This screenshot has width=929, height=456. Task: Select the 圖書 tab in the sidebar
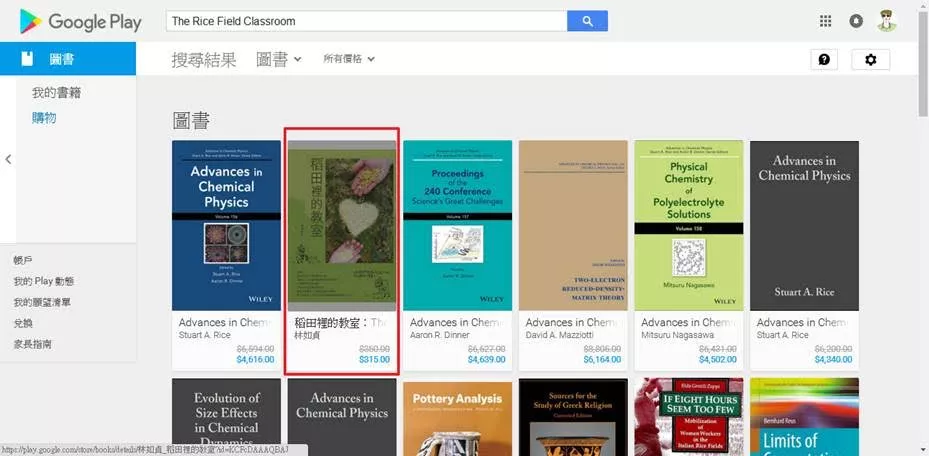[68, 59]
